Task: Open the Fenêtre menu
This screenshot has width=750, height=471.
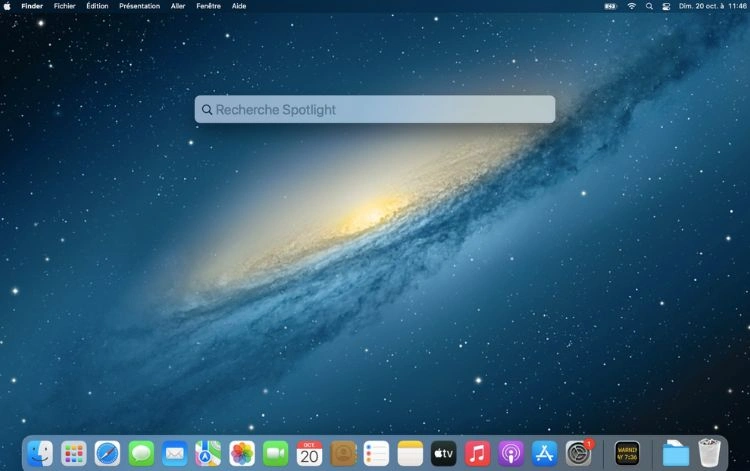Action: point(209,6)
